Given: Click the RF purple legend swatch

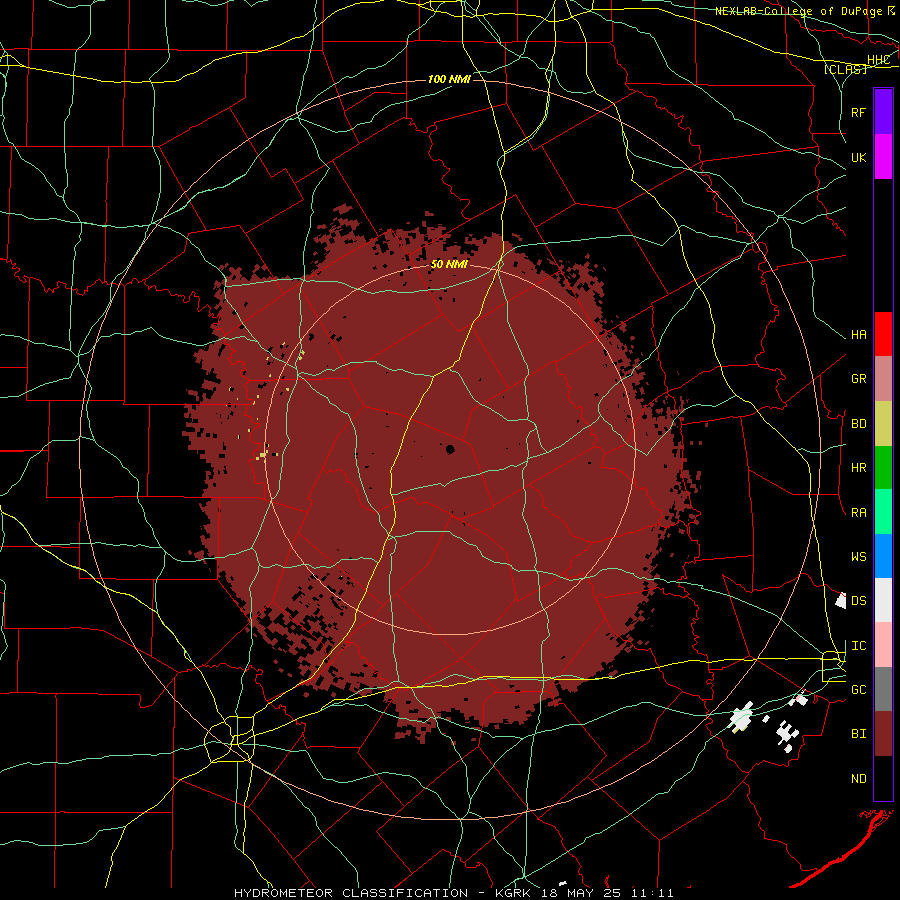Looking at the screenshot, I should (883, 112).
